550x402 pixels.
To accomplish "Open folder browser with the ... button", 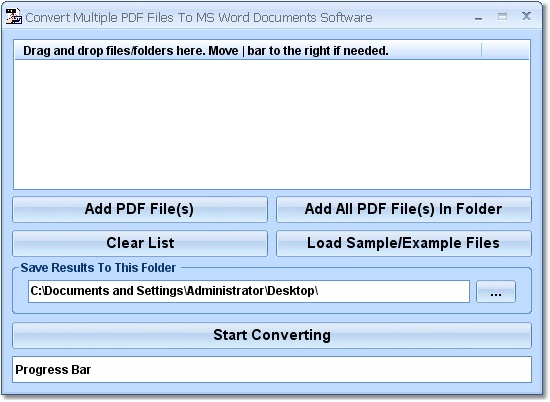I will tap(496, 292).
